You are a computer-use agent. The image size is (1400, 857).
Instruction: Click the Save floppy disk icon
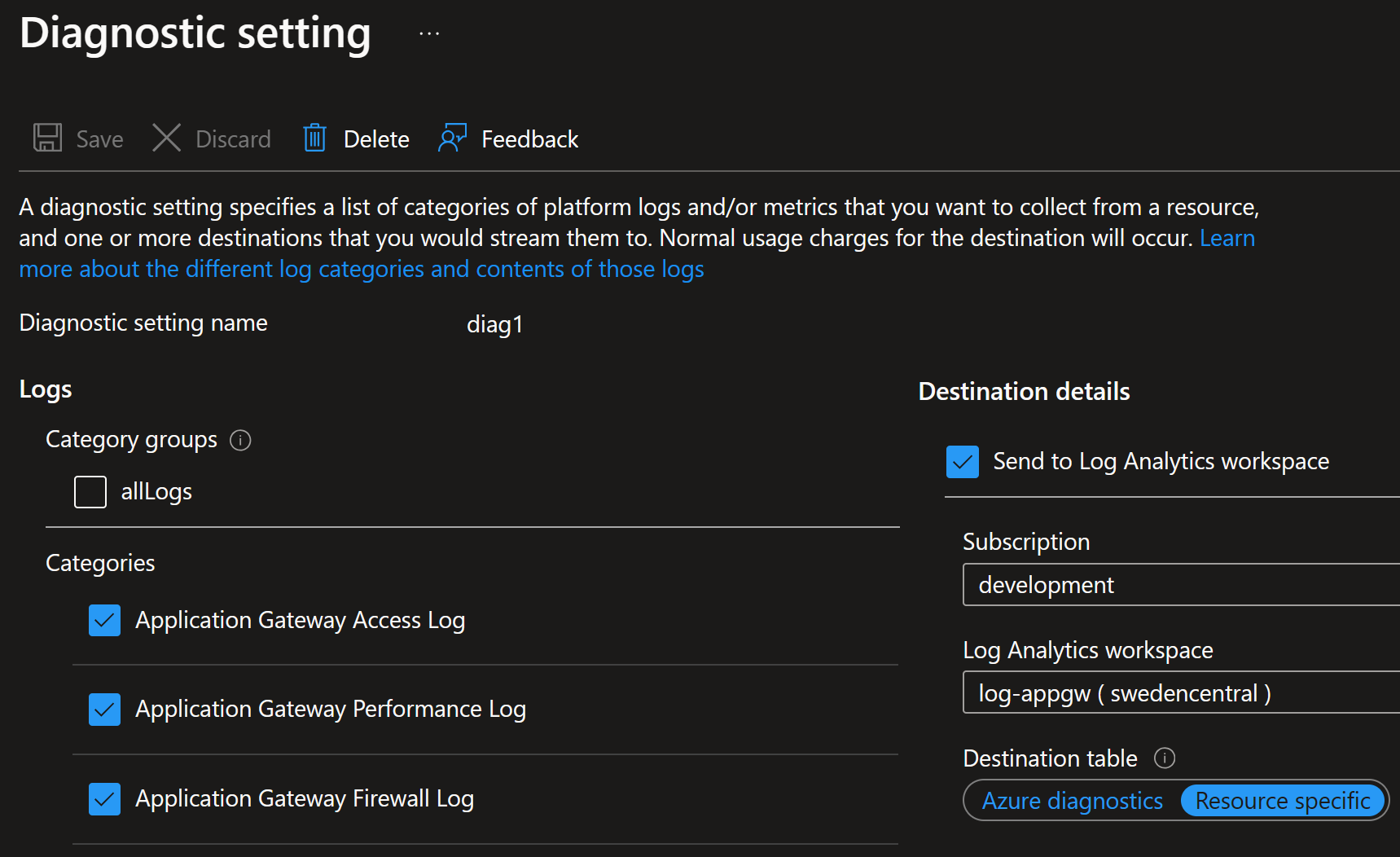pyautogui.click(x=47, y=138)
